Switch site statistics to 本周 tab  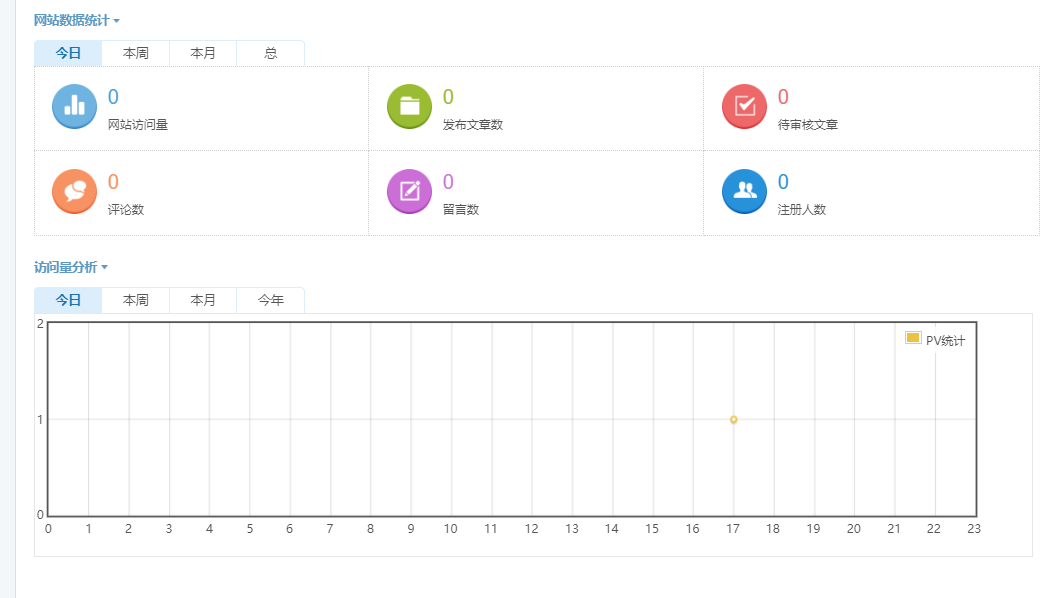136,53
